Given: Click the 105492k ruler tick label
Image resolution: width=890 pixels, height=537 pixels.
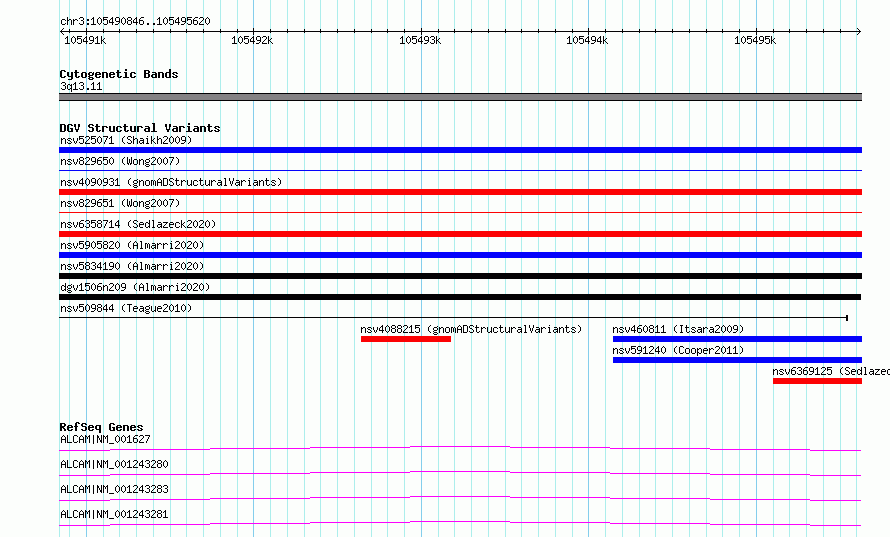Looking at the screenshot, I should [x=252, y=40].
